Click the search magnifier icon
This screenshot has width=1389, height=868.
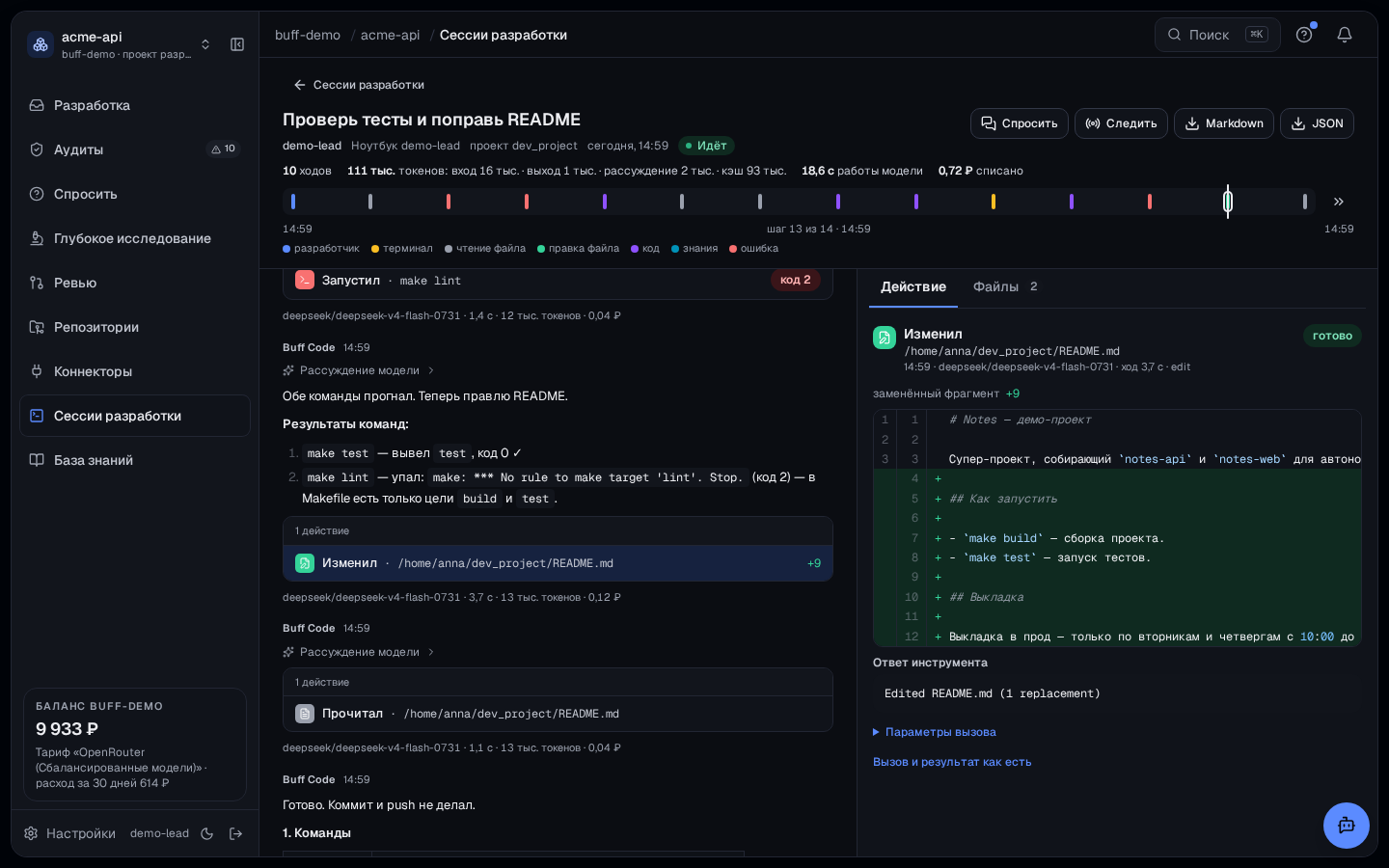click(x=1175, y=35)
